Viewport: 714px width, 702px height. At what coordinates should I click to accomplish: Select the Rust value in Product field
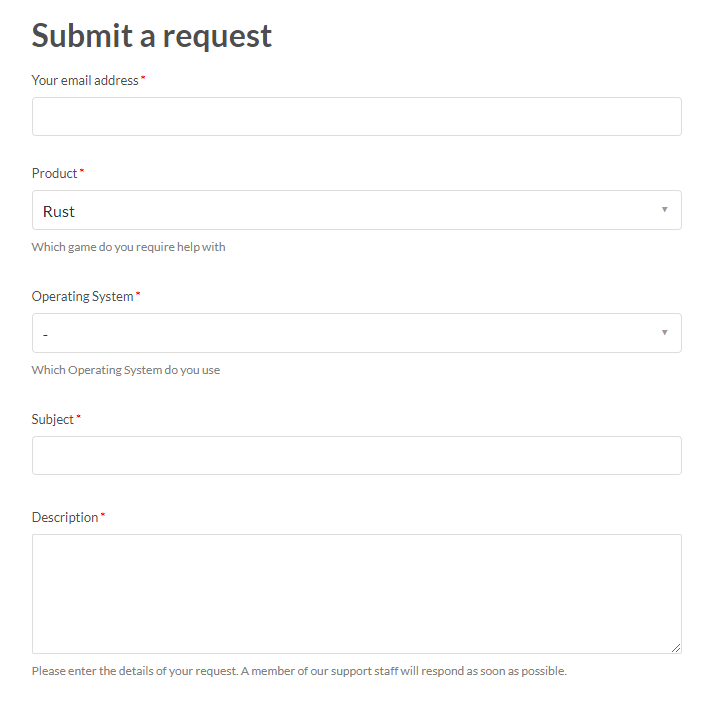pyautogui.click(x=59, y=212)
